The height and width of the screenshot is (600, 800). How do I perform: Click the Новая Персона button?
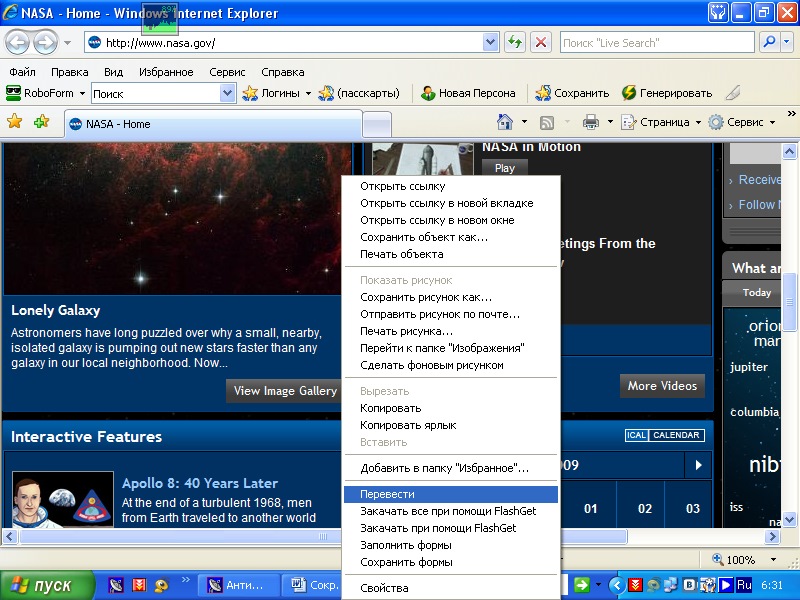point(468,93)
